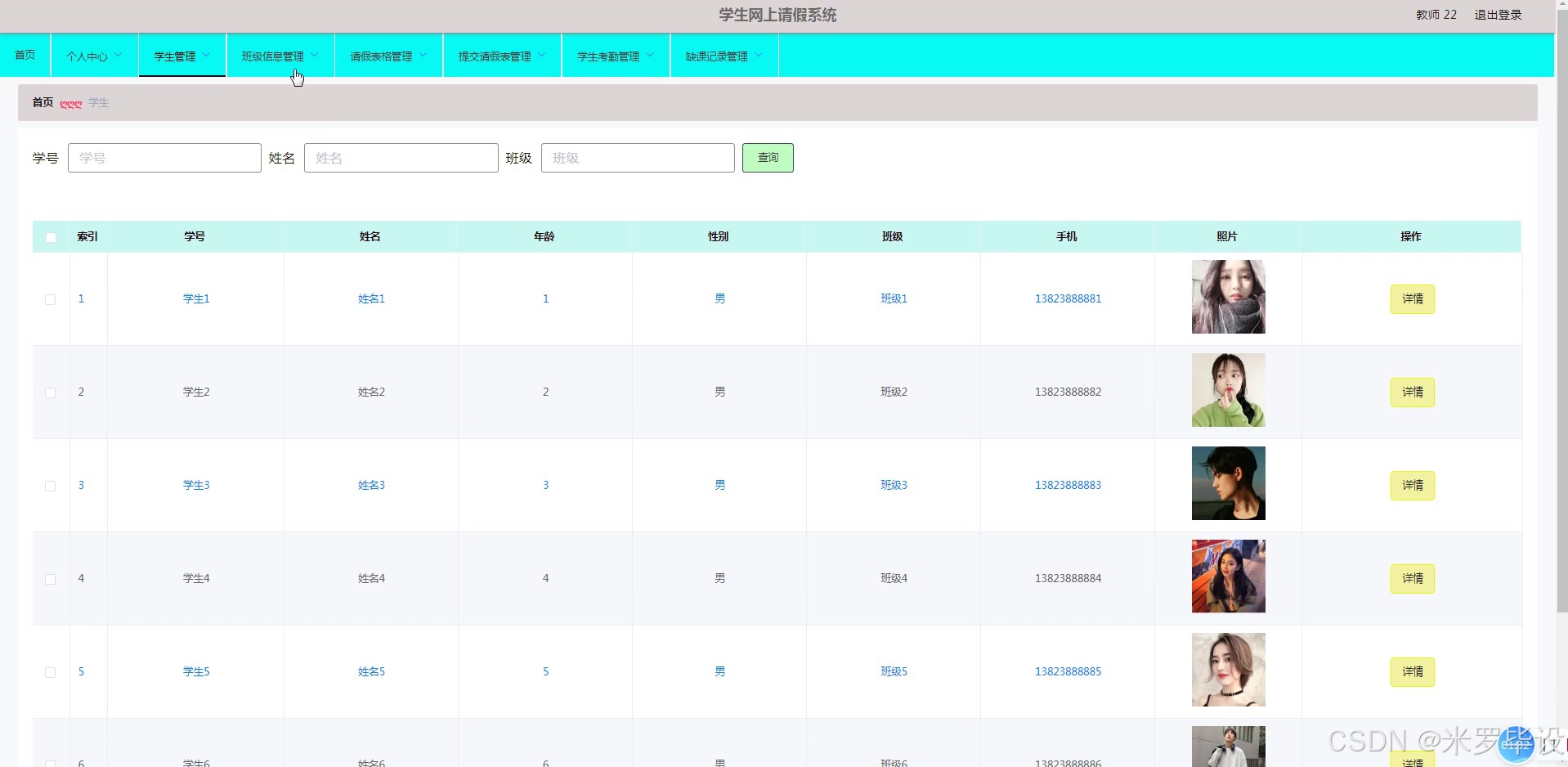
Task: Expand the chevron beside 学生考勤管理
Action: pyautogui.click(x=650, y=56)
